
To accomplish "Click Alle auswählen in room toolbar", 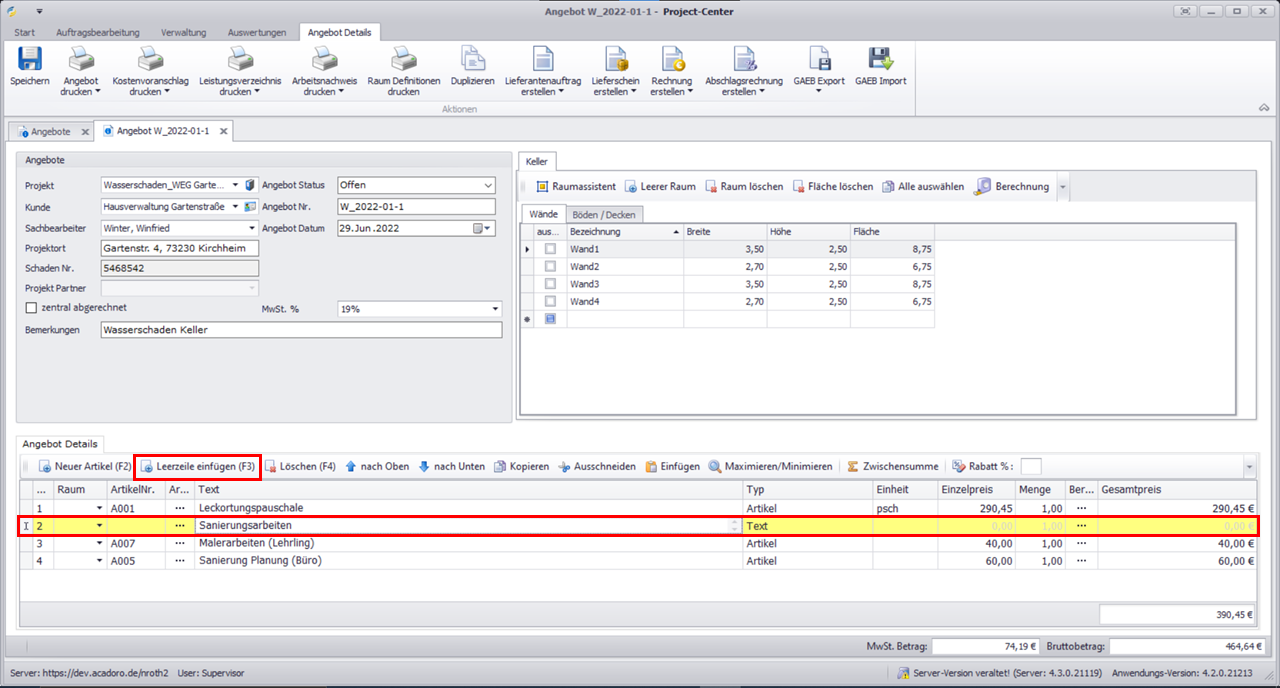I will [922, 186].
